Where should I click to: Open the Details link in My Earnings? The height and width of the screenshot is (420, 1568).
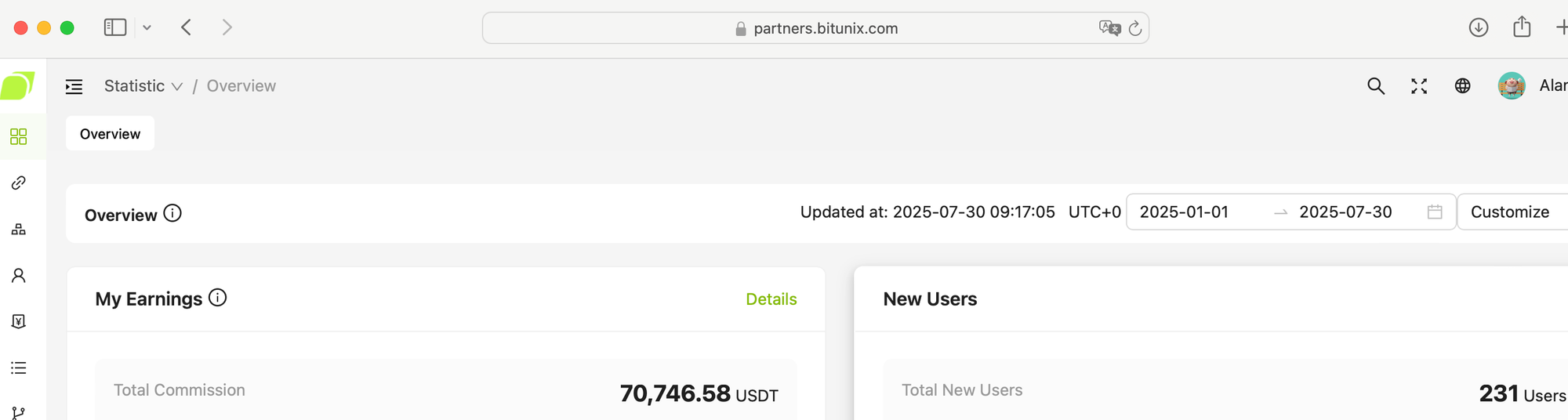(771, 299)
